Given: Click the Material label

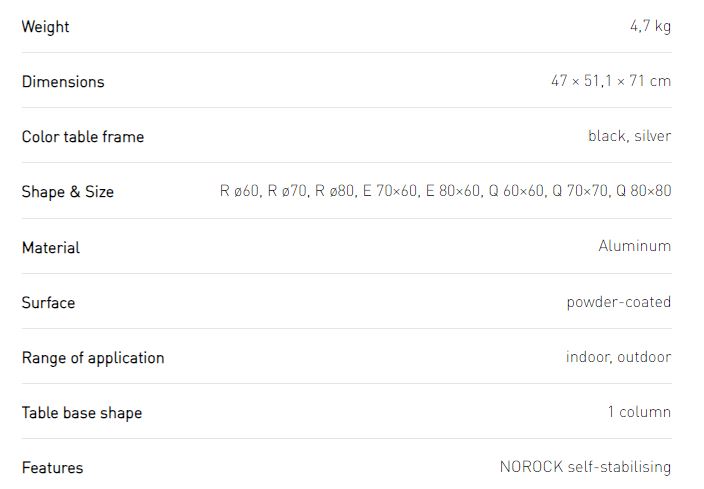Looking at the screenshot, I should [51, 247].
